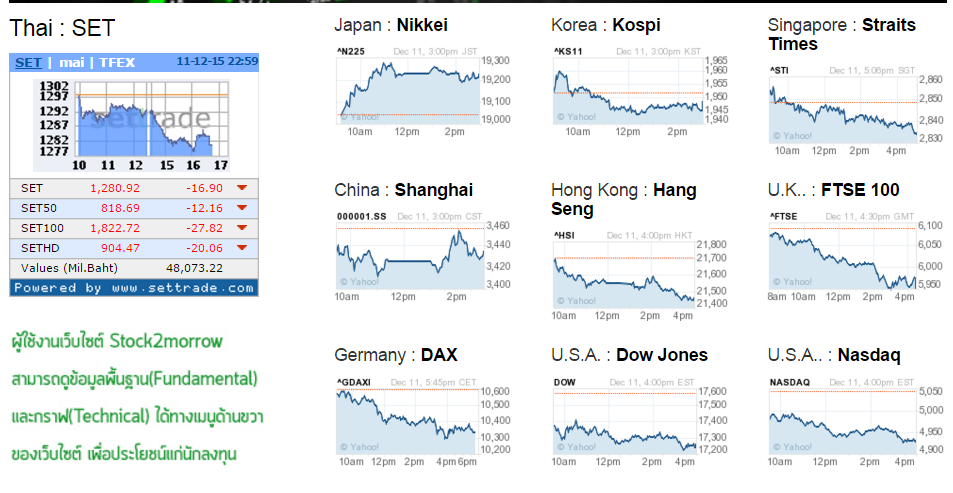Click the red down arrow beside SET50

click(243, 208)
